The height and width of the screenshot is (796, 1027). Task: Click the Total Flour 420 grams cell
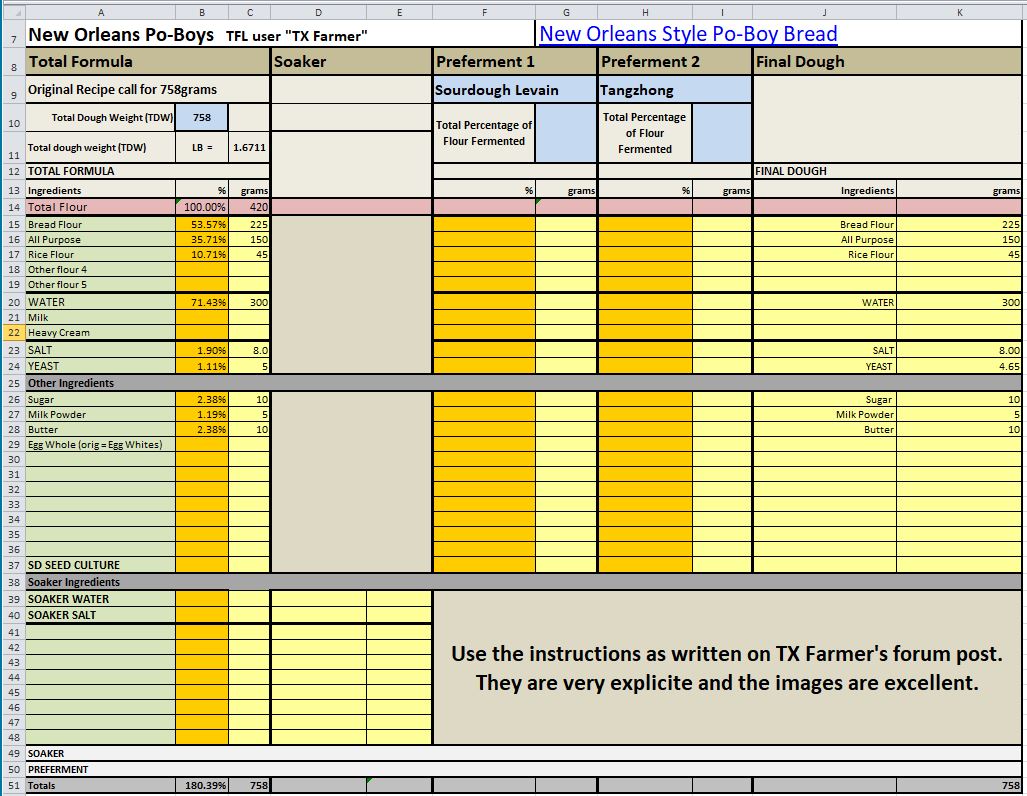(249, 207)
